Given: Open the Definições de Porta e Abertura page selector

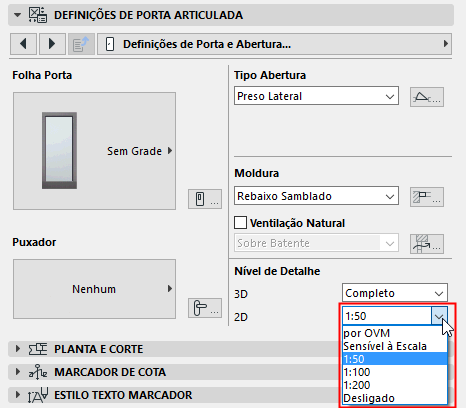Looking at the screenshot, I should [x=274, y=44].
